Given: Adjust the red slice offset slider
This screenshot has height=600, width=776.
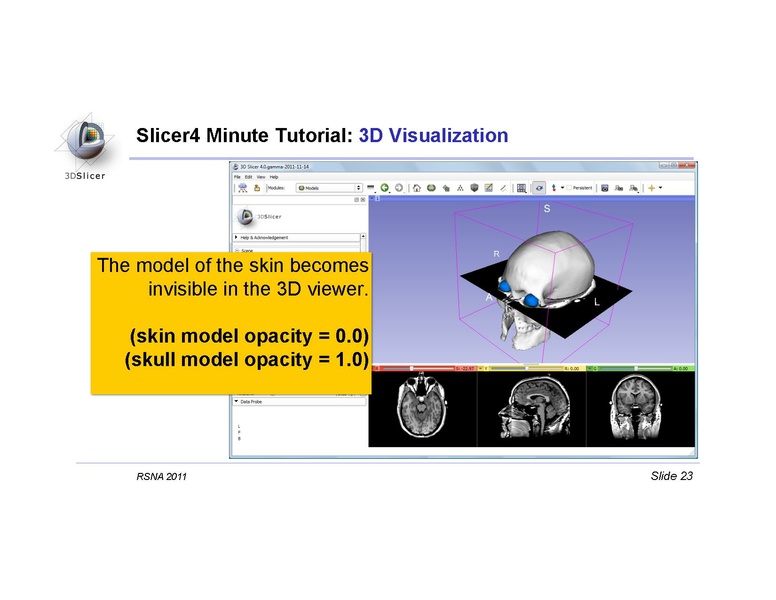Looking at the screenshot, I should point(417,368).
